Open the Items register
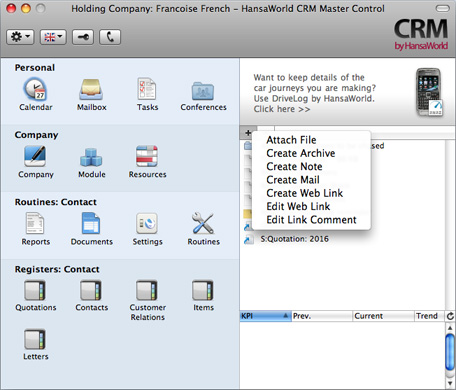This screenshot has height=390, width=456. 203,290
